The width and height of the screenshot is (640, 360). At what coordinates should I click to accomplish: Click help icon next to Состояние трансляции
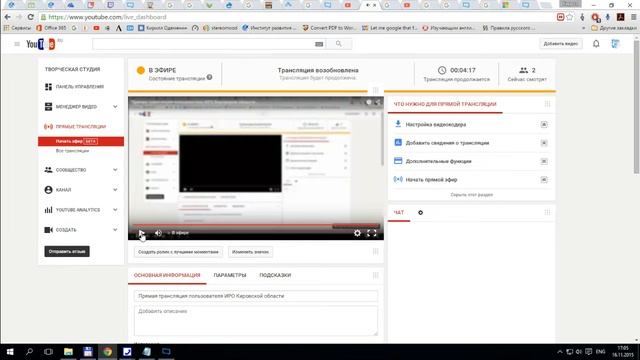(209, 77)
